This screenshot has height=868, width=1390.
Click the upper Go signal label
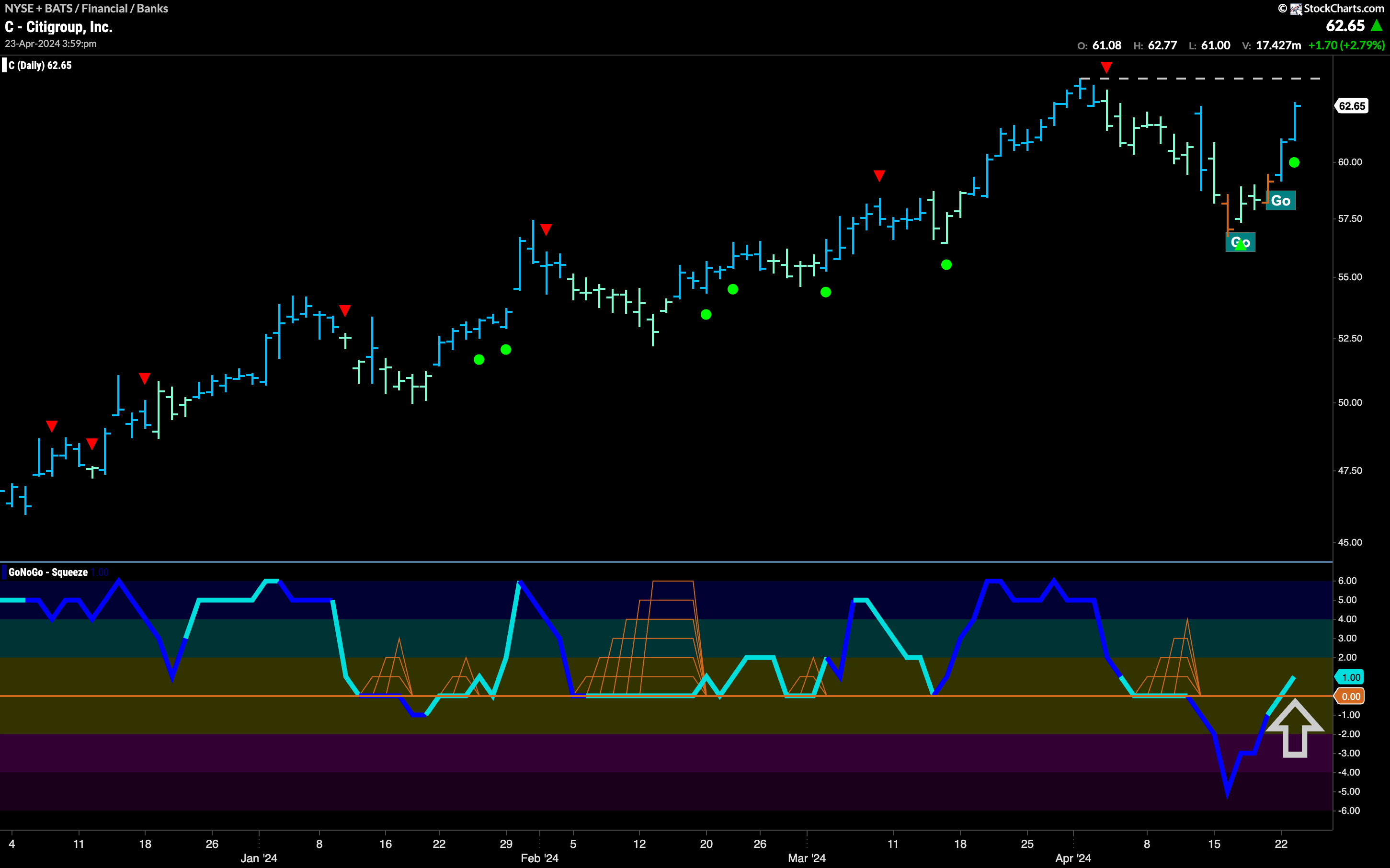[x=1280, y=200]
